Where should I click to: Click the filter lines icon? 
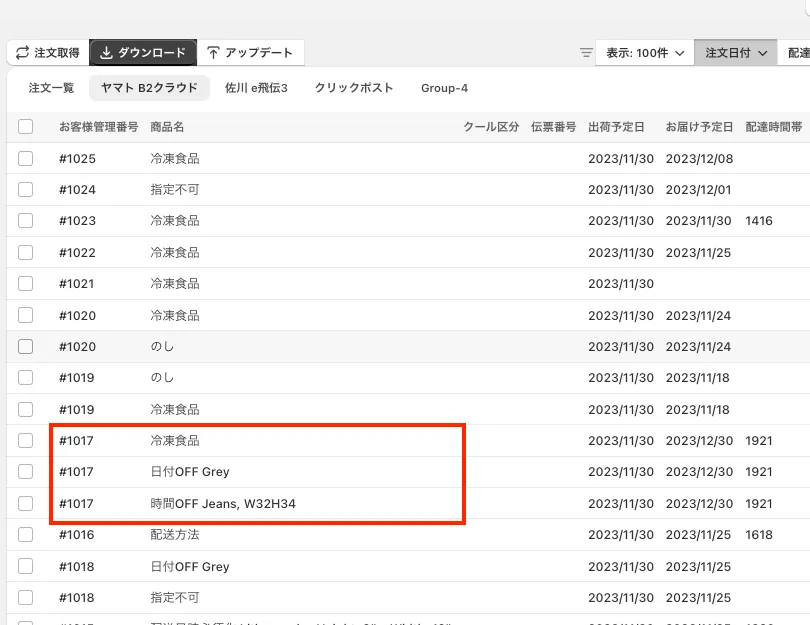coord(586,53)
